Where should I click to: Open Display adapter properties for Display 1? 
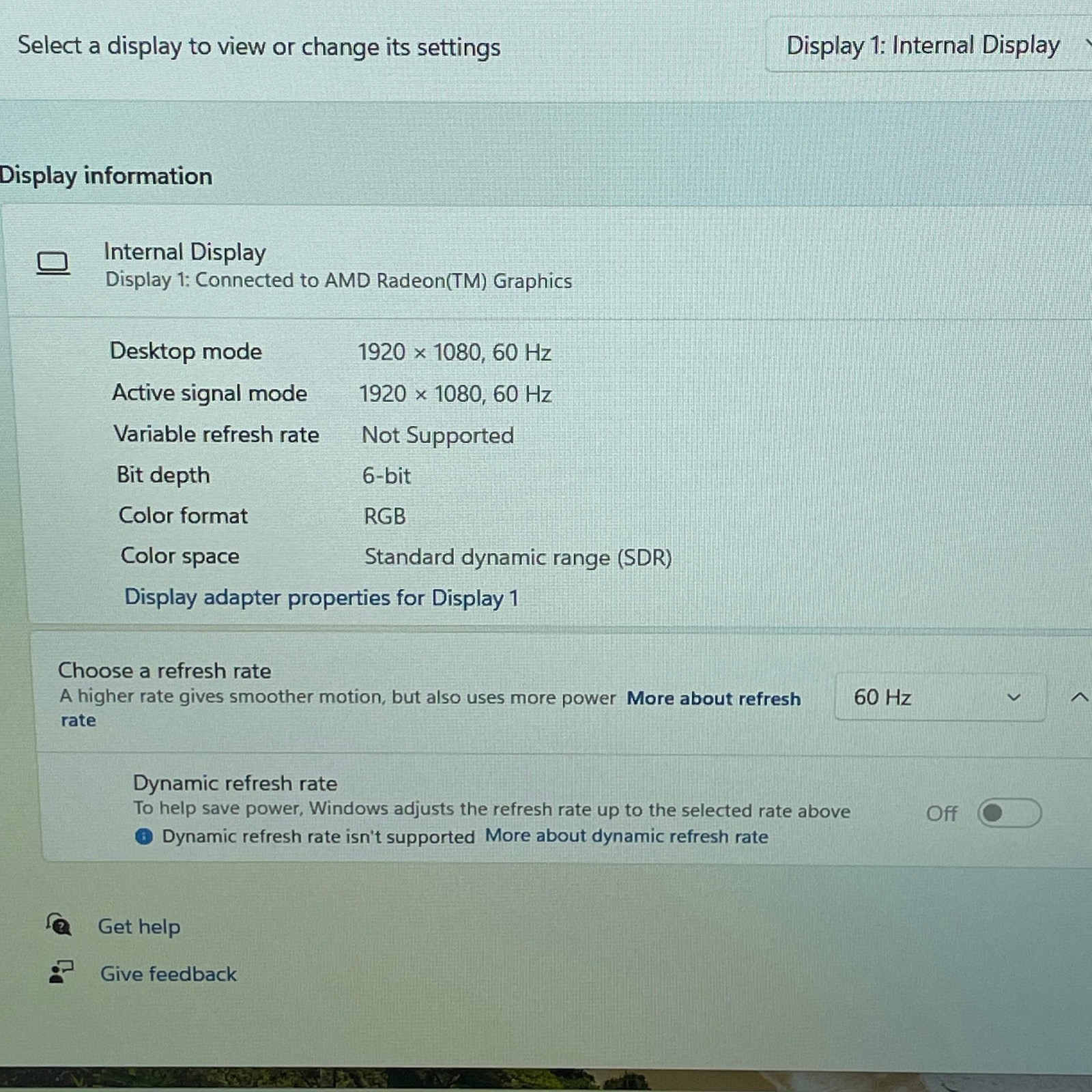tap(321, 598)
